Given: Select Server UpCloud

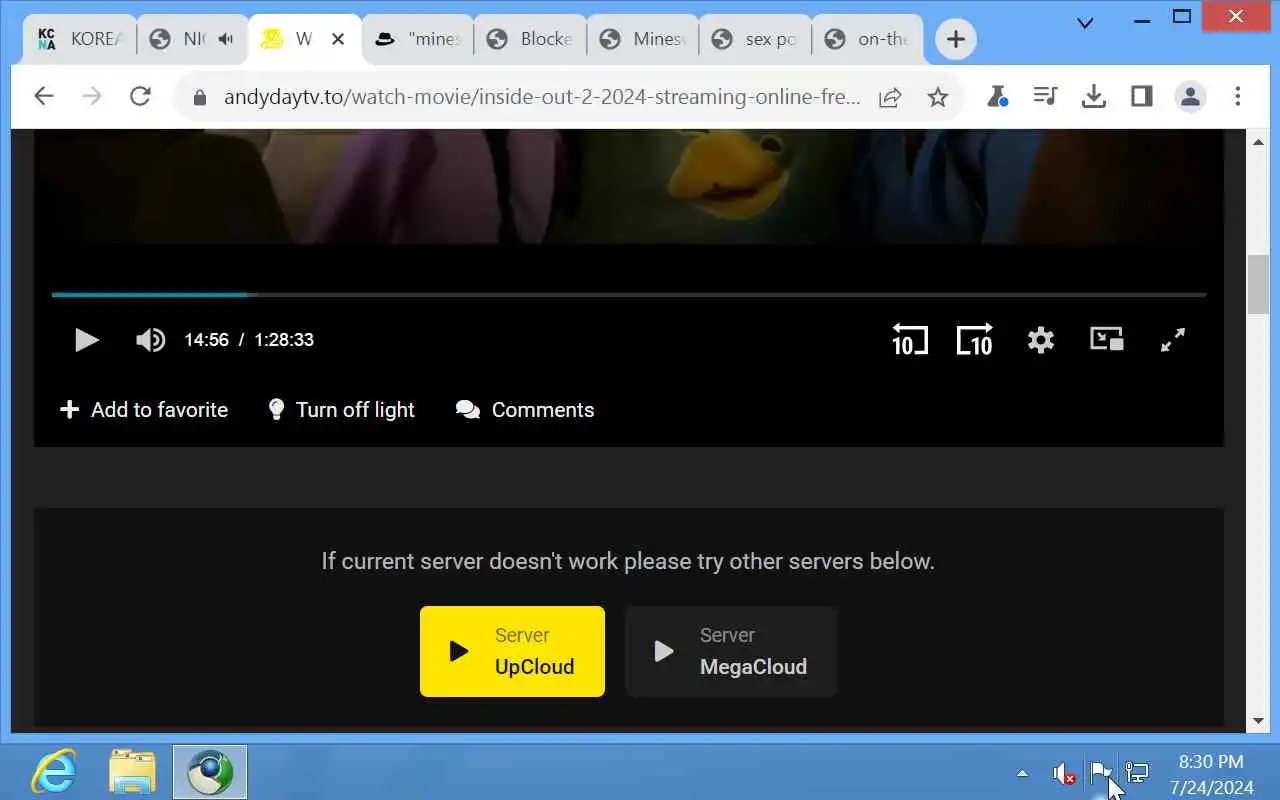Looking at the screenshot, I should (512, 651).
